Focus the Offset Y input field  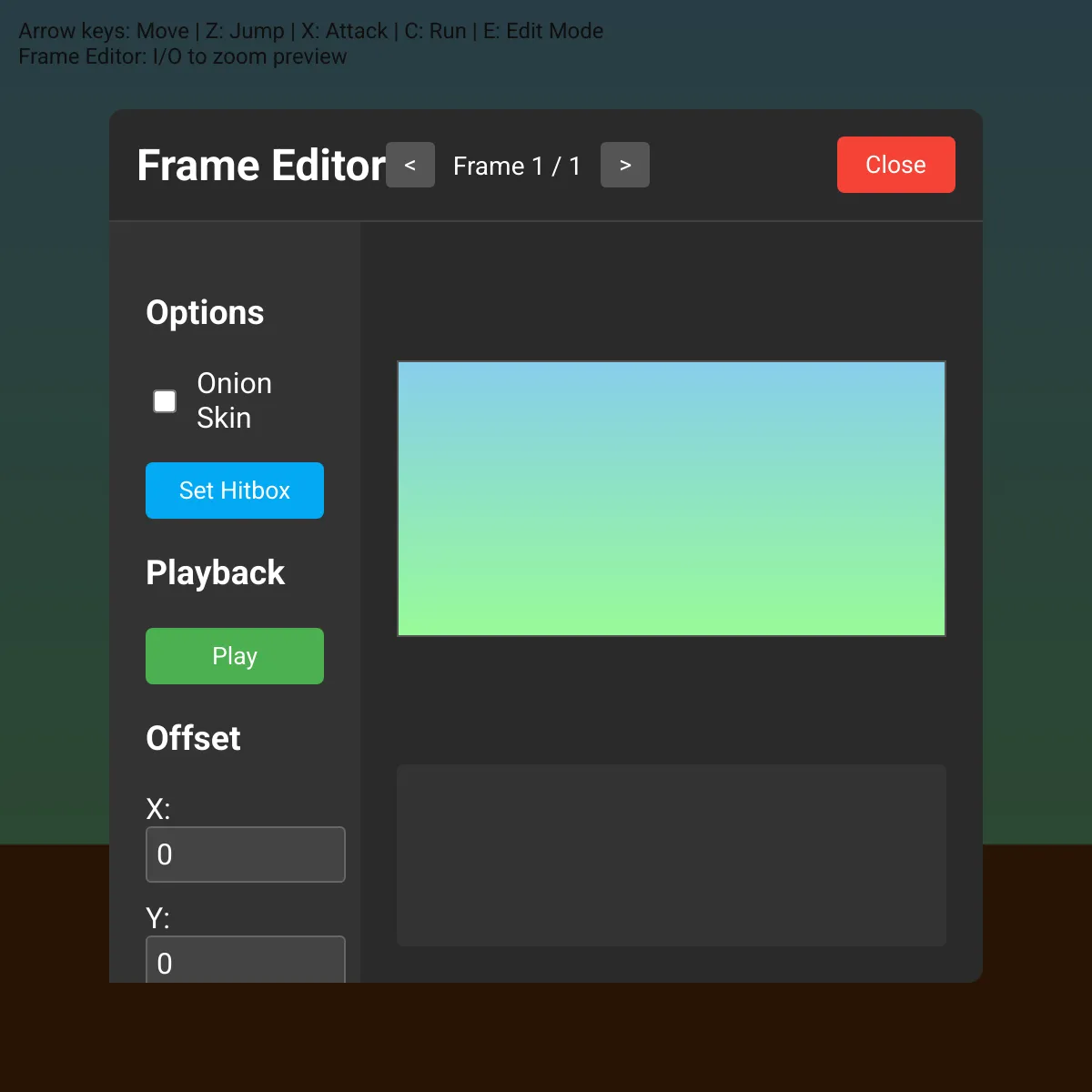246,959
